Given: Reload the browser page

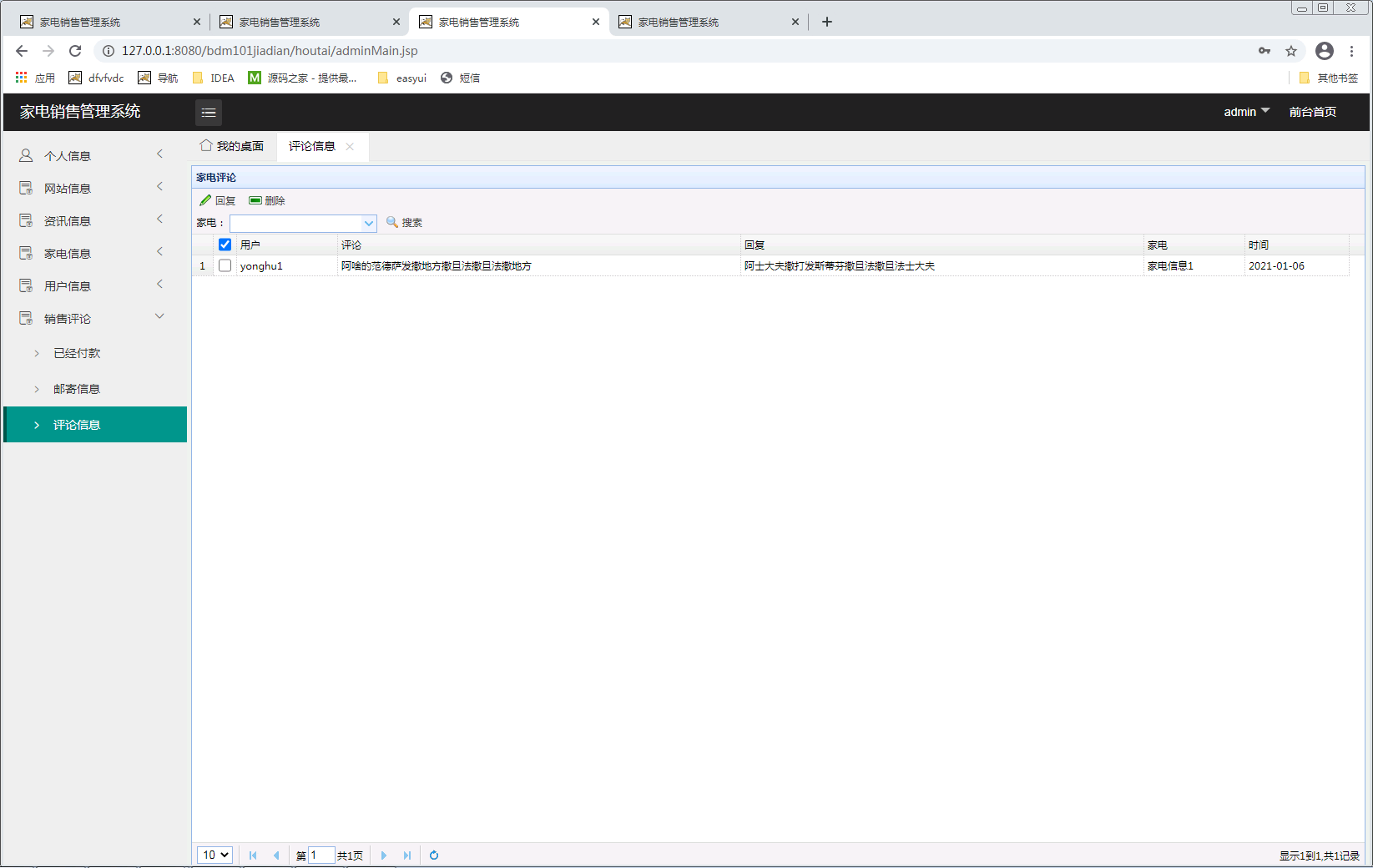Looking at the screenshot, I should pos(75,51).
